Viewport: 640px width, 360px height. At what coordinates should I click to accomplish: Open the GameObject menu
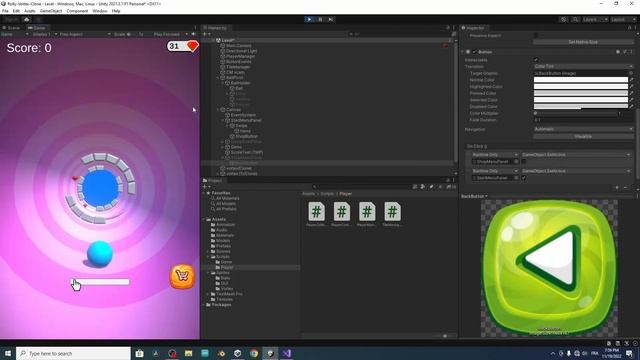coord(51,11)
